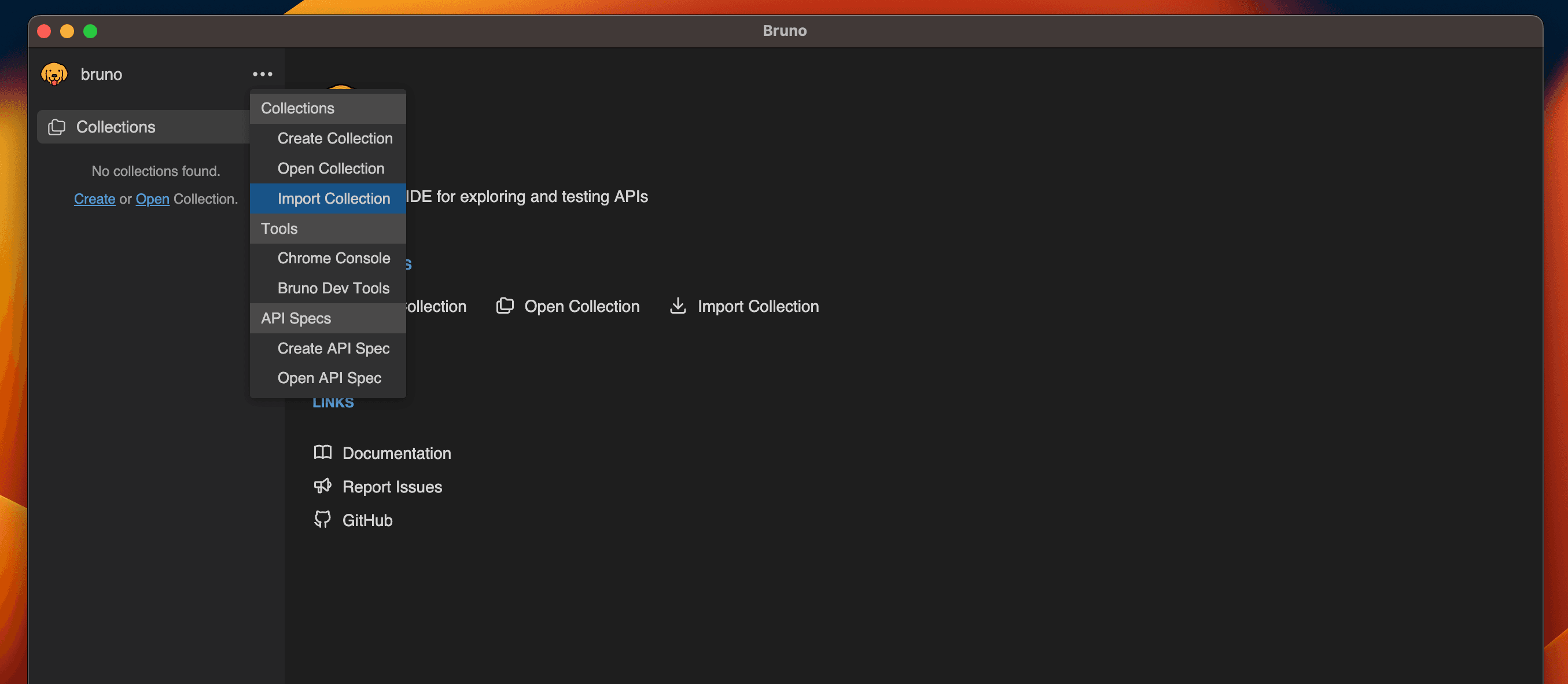Select Create API Spec menu entry
The image size is (1568, 684).
(x=333, y=349)
